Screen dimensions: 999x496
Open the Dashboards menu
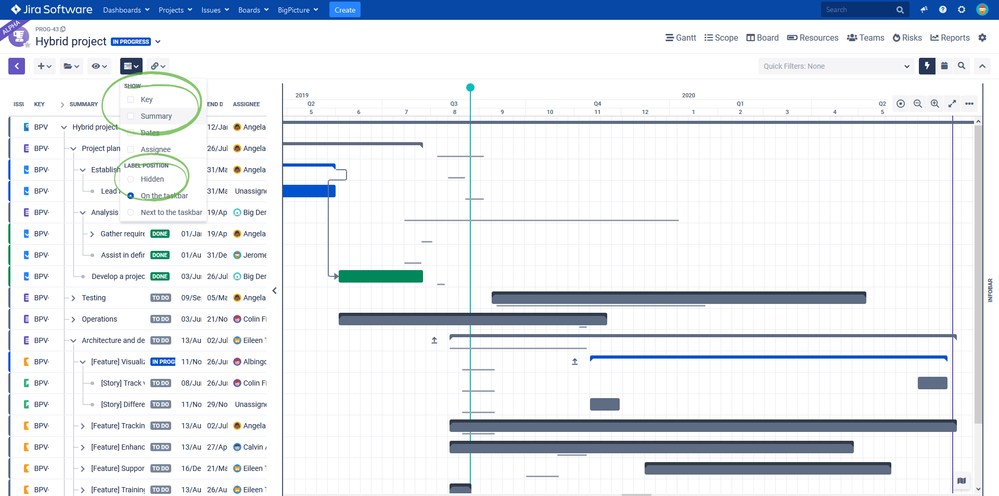click(x=126, y=10)
